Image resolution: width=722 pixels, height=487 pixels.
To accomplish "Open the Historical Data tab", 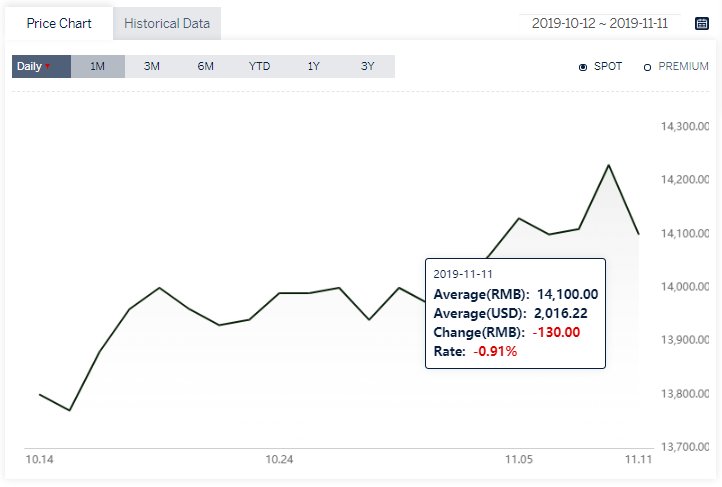I will click(x=167, y=23).
